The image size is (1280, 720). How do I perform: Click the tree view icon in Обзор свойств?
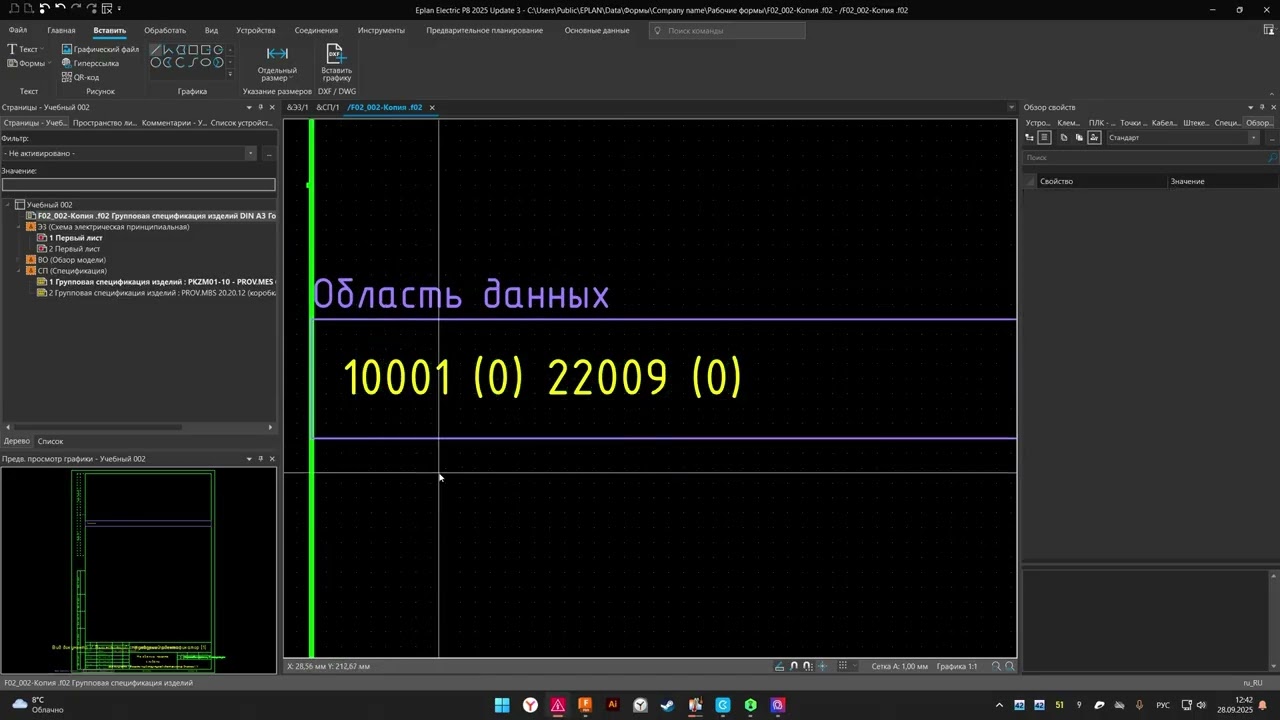[x=1030, y=138]
